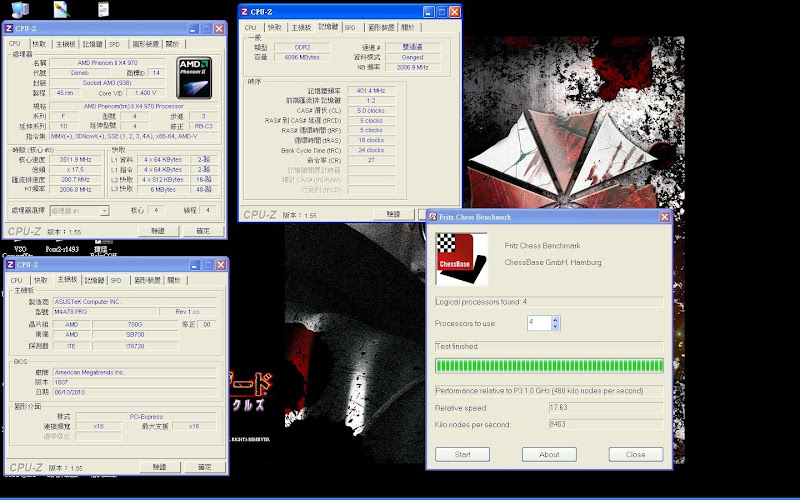Screen dimensions: 800x500
Task: Click the Socket AM3 (938) package field
Action: click(x=107, y=83)
